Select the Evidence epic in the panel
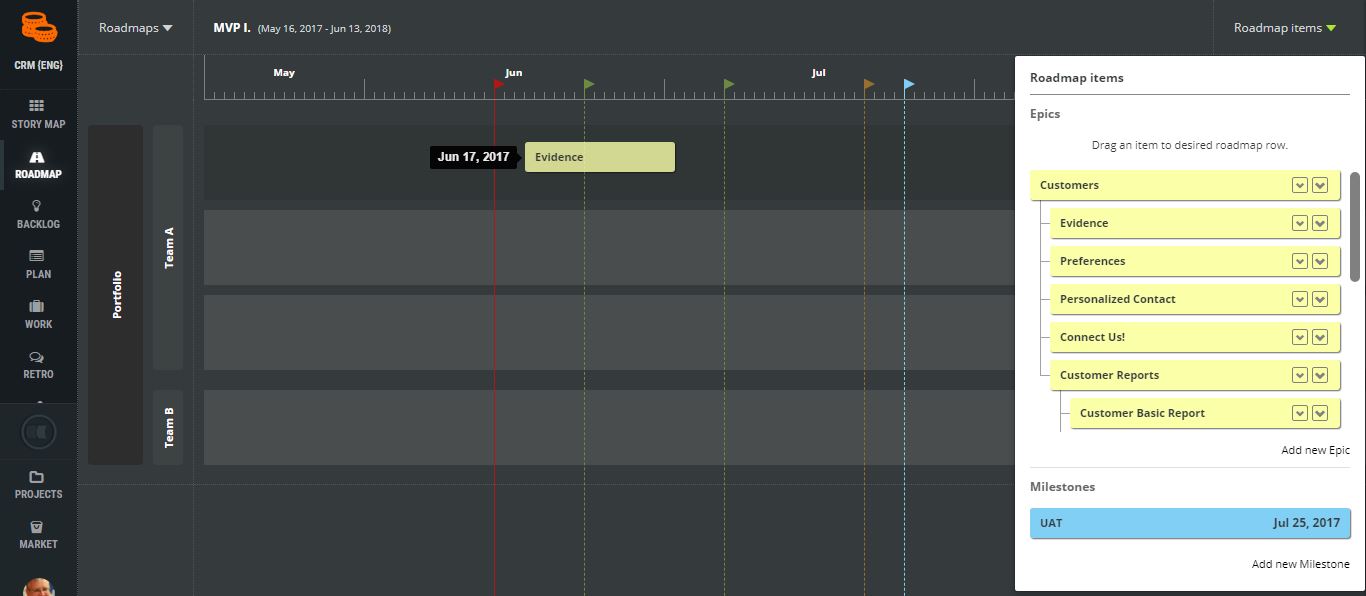 point(1195,223)
